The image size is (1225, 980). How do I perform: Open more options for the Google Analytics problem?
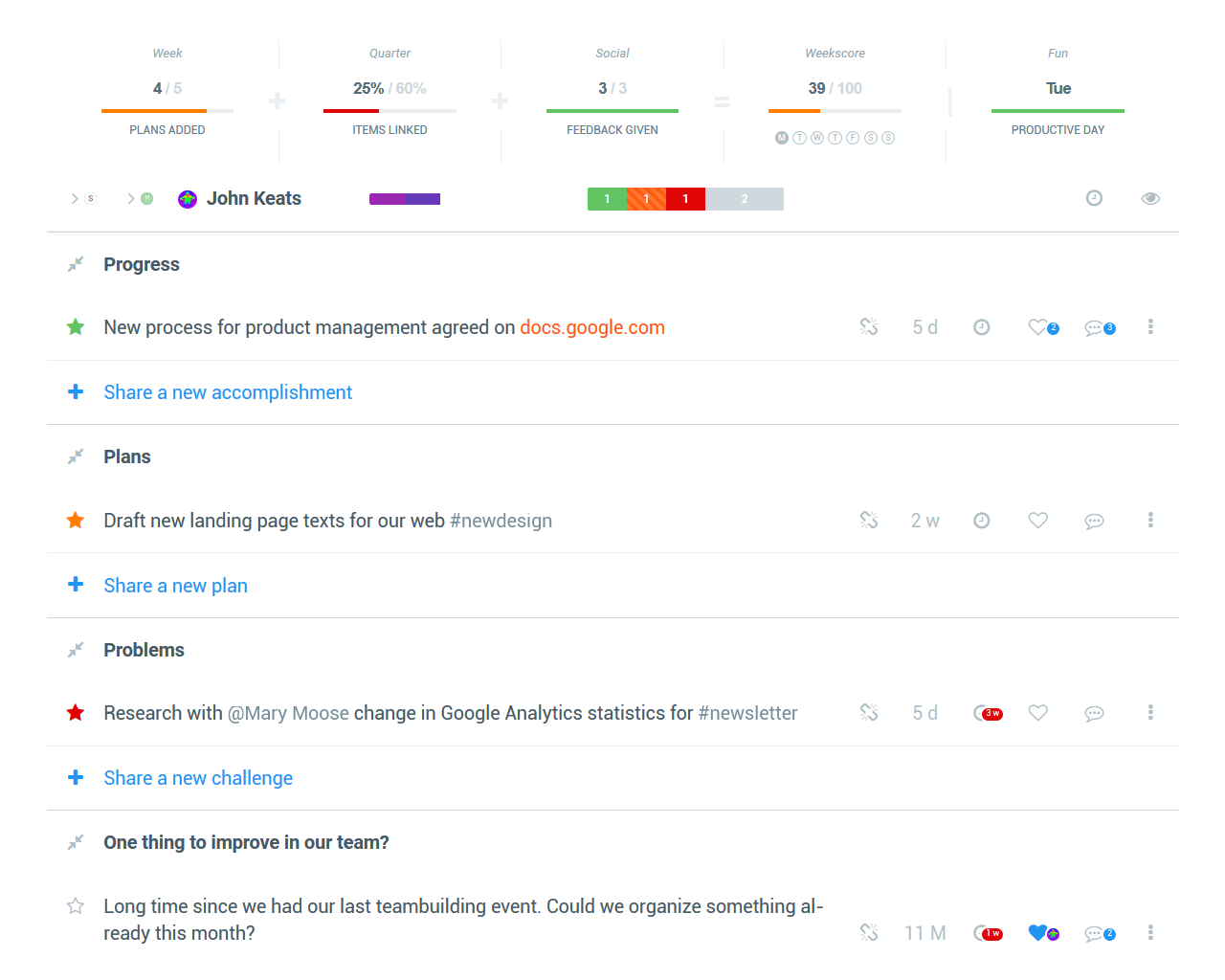click(x=1150, y=713)
